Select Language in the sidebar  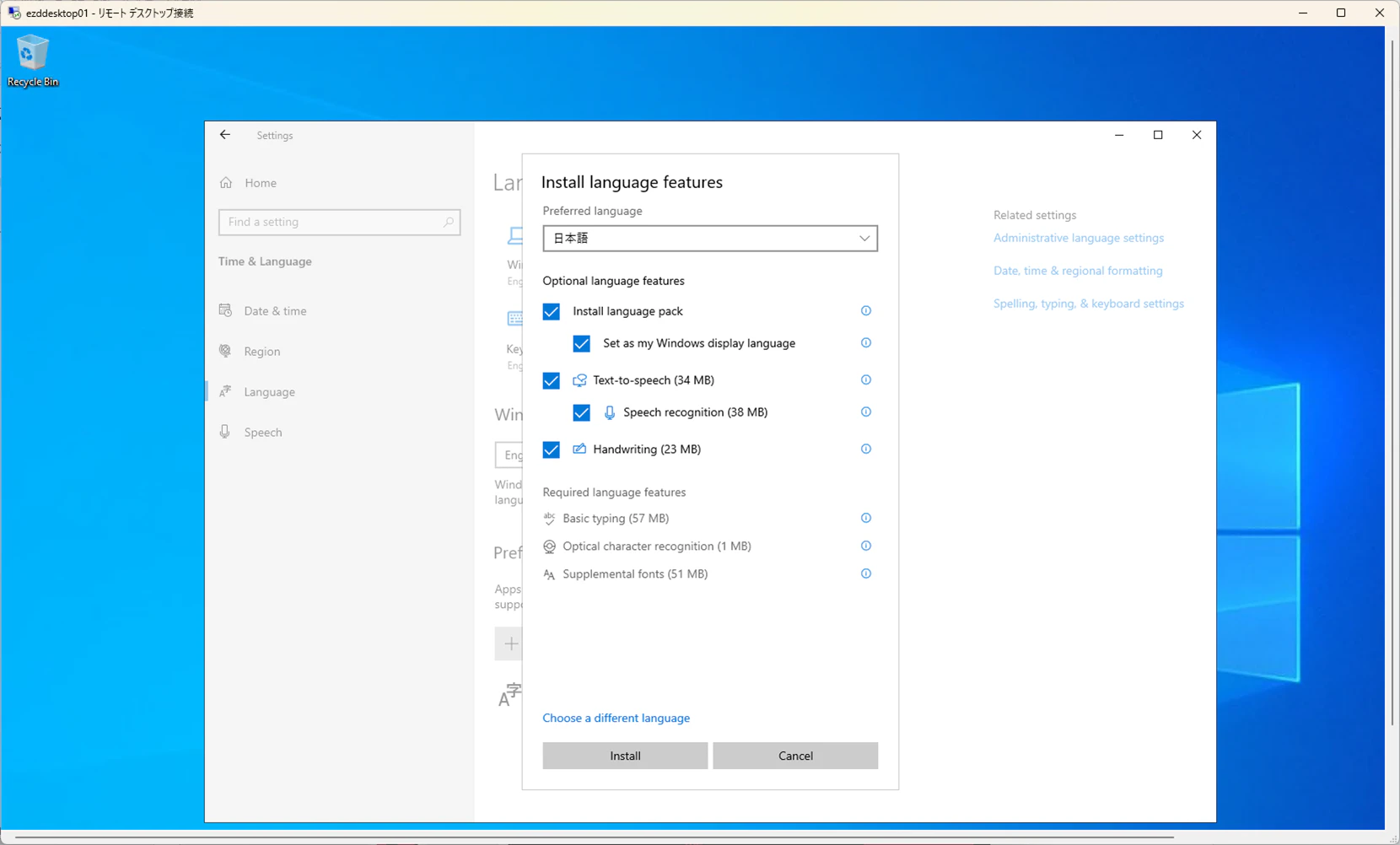(340, 392)
